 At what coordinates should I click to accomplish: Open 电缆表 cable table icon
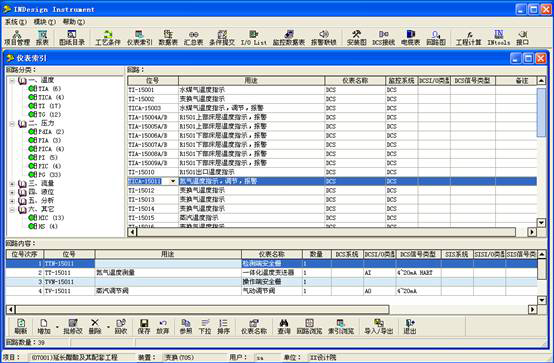[x=410, y=38]
